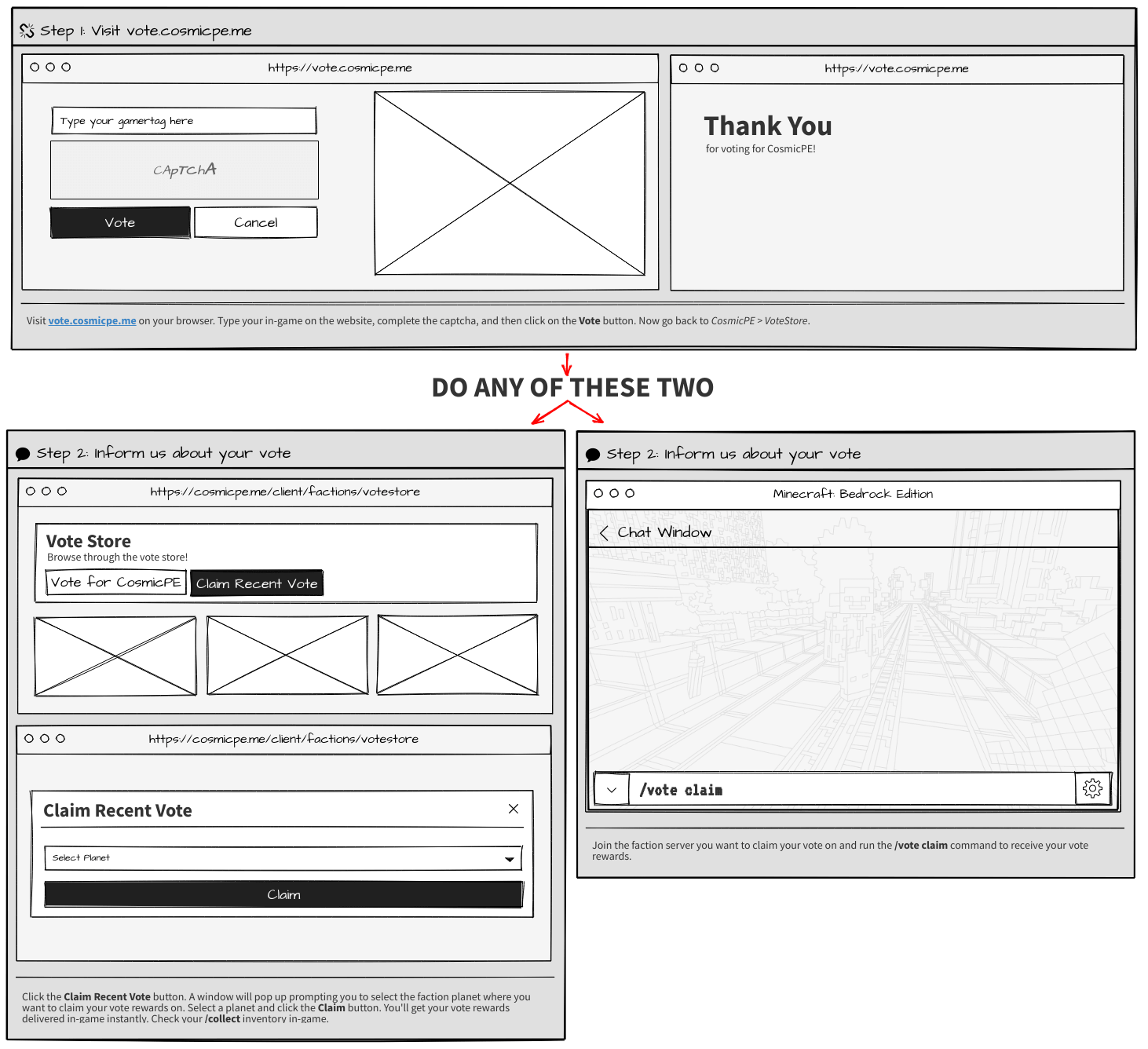
Task: Select the third Vote Store item thumbnail
Action: click(458, 655)
